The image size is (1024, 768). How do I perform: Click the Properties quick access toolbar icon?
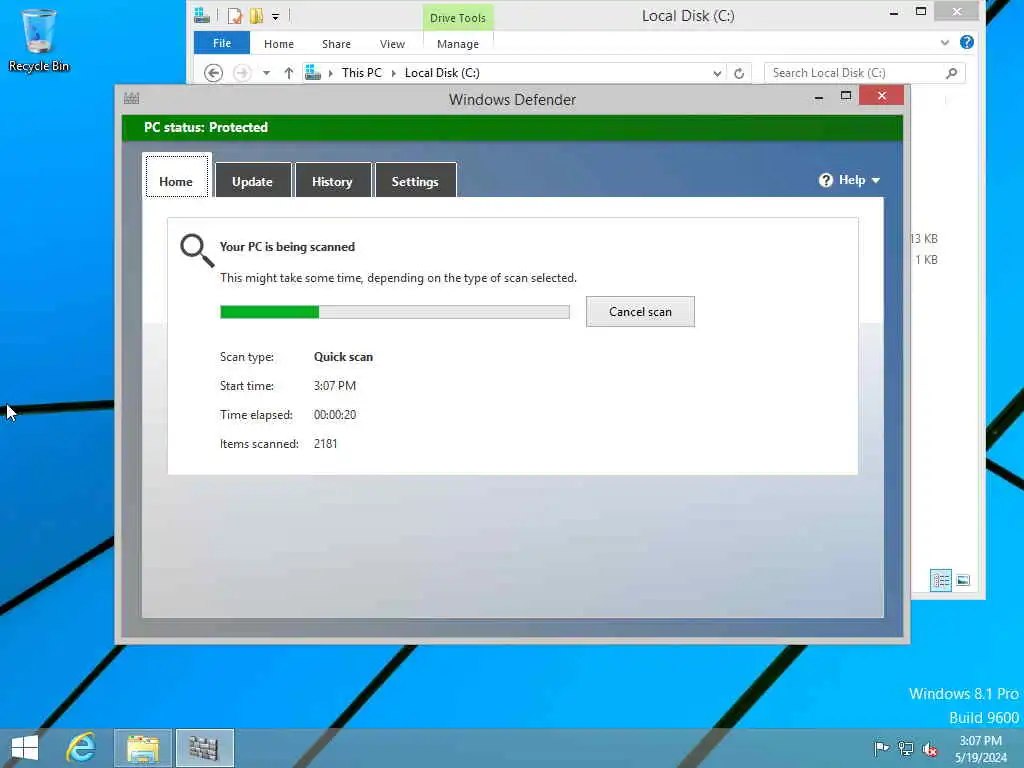pyautogui.click(x=234, y=16)
